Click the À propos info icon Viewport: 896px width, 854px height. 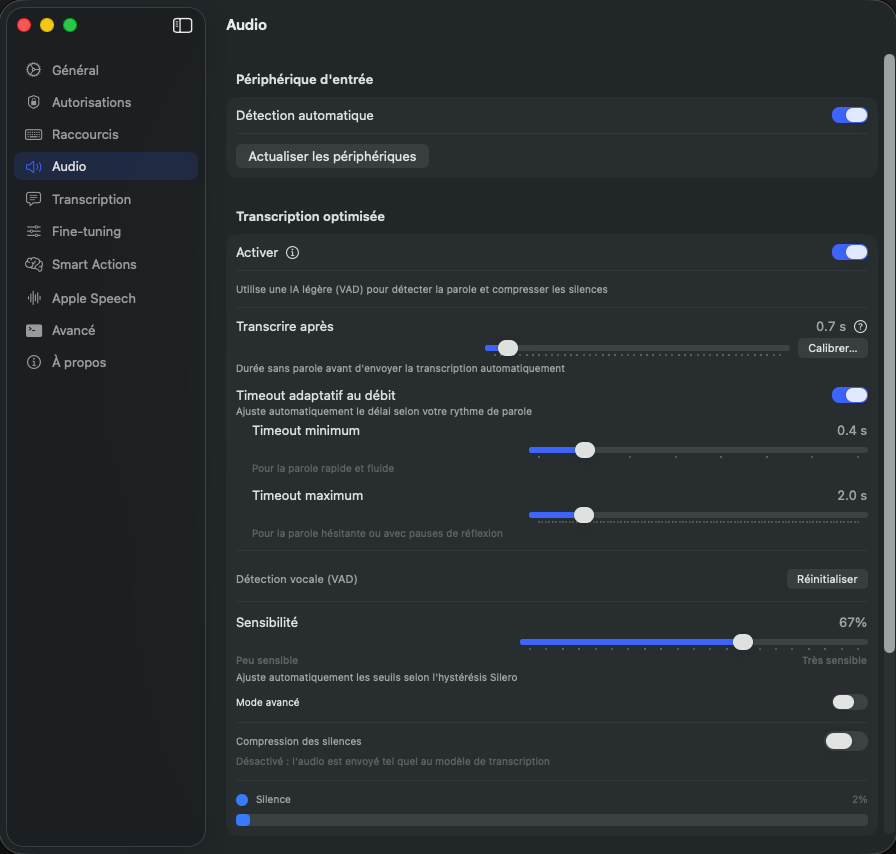pyautogui.click(x=34, y=362)
